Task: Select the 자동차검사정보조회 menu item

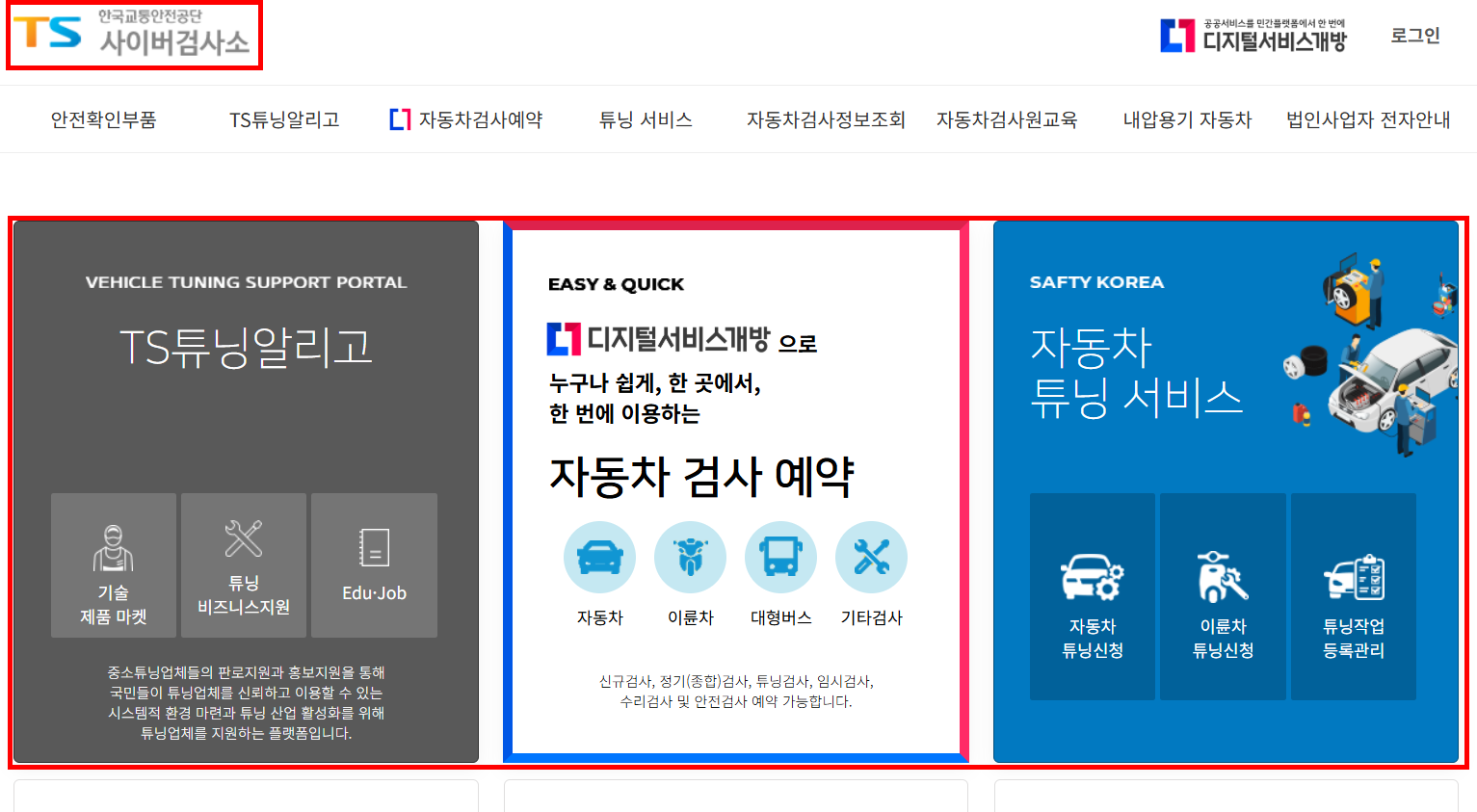Action: (825, 118)
